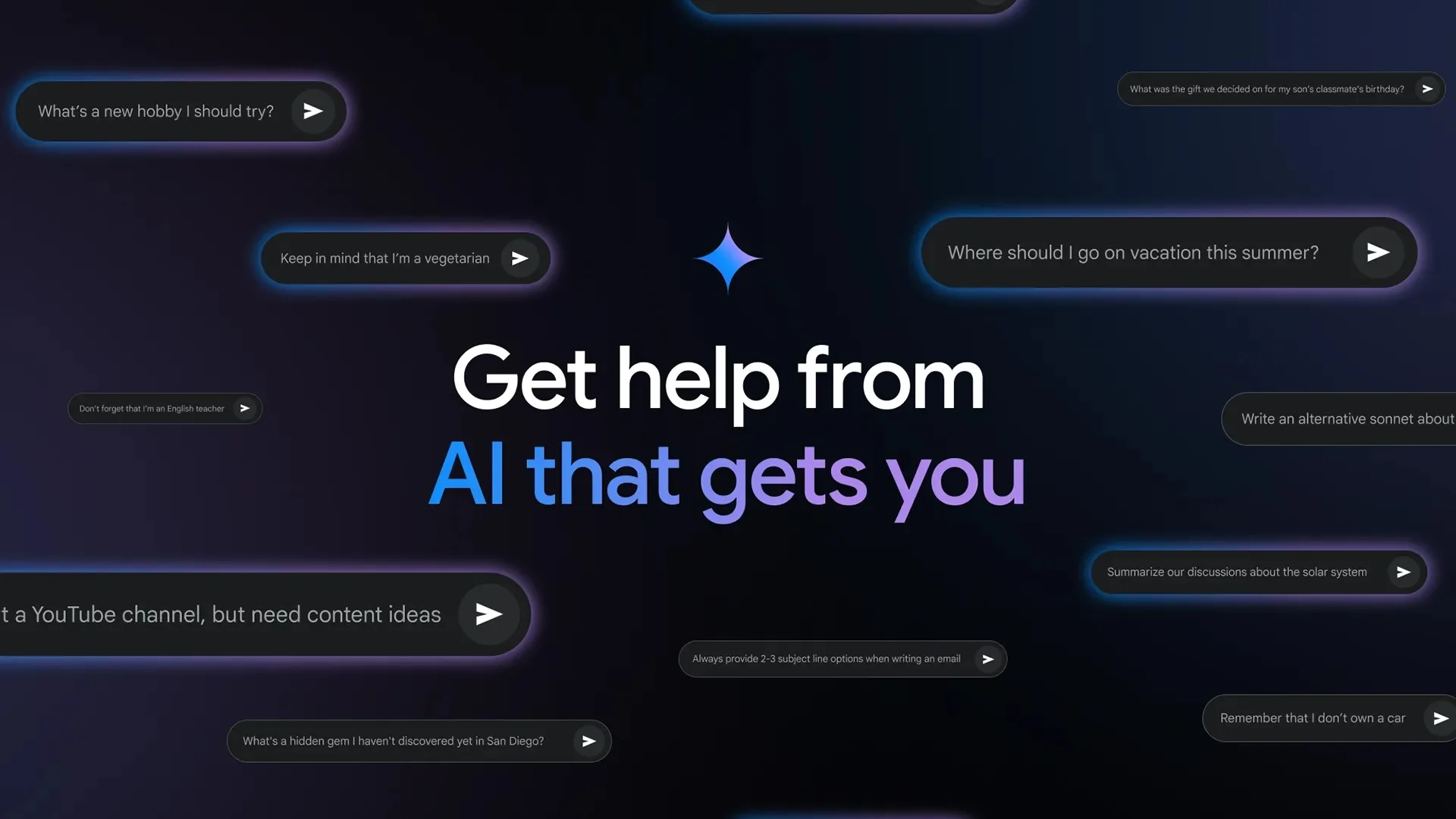This screenshot has width=1456, height=819.
Task: Select the 'Keep in mind that I'm a vegetarian' prompt
Action: pos(404,258)
